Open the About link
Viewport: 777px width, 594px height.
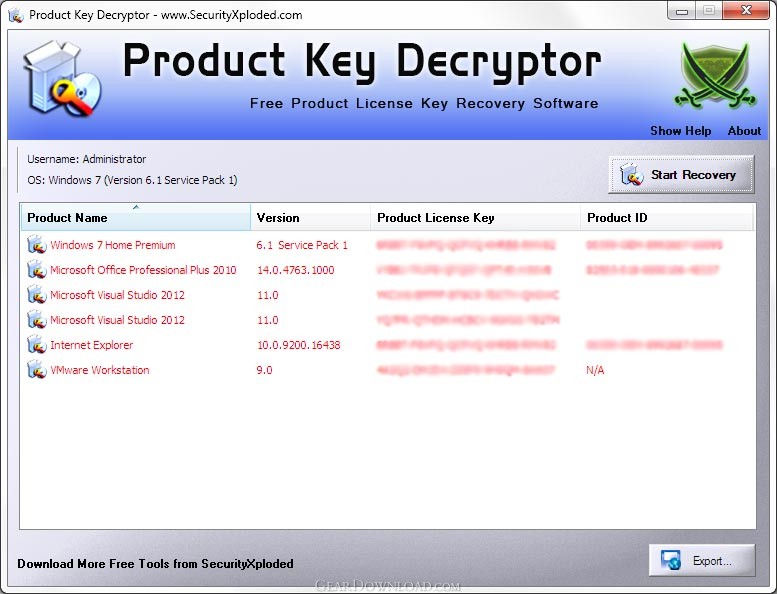(744, 131)
